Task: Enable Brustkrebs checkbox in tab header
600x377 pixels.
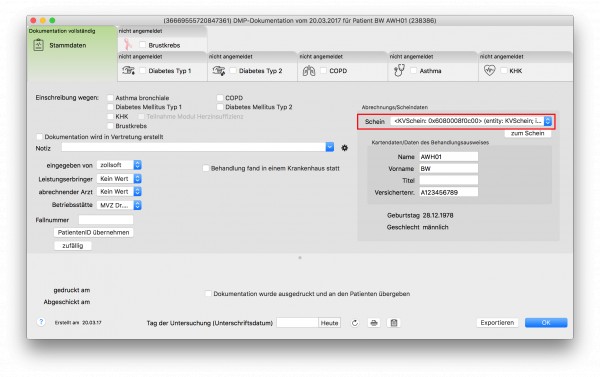Action: pyautogui.click(x=142, y=45)
